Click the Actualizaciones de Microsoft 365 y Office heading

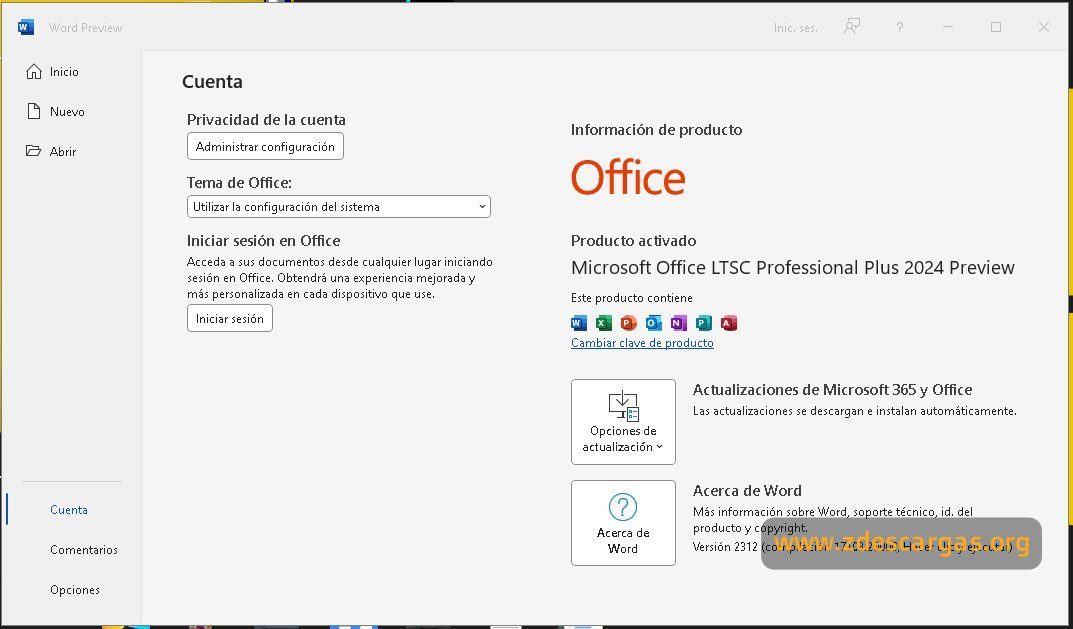[x=832, y=390]
